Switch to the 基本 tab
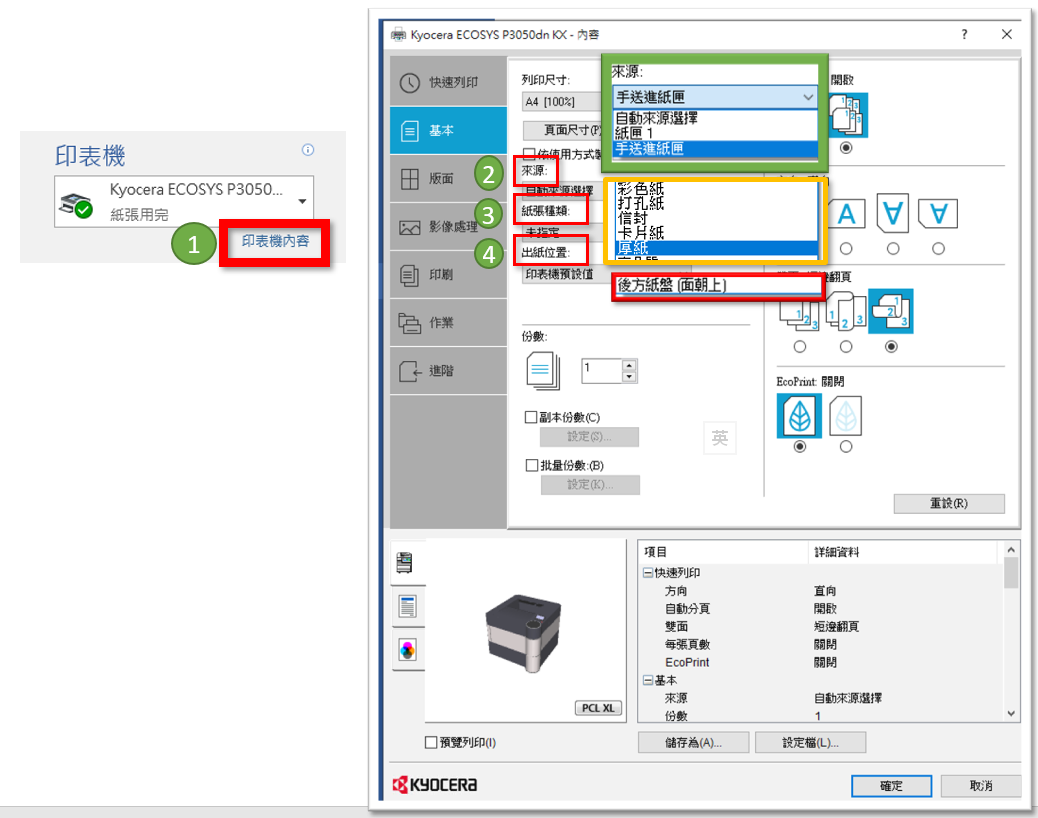This screenshot has width=1038, height=818. tap(448, 130)
